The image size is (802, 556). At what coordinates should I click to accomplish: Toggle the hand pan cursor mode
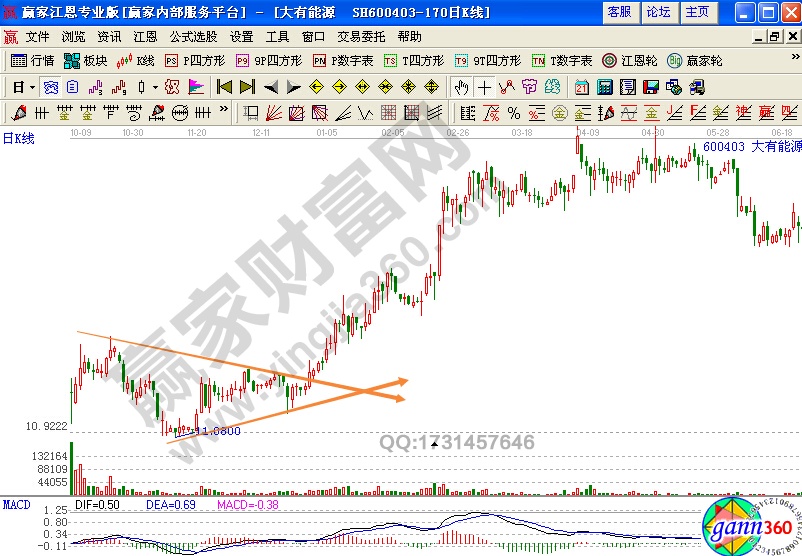[x=461, y=86]
